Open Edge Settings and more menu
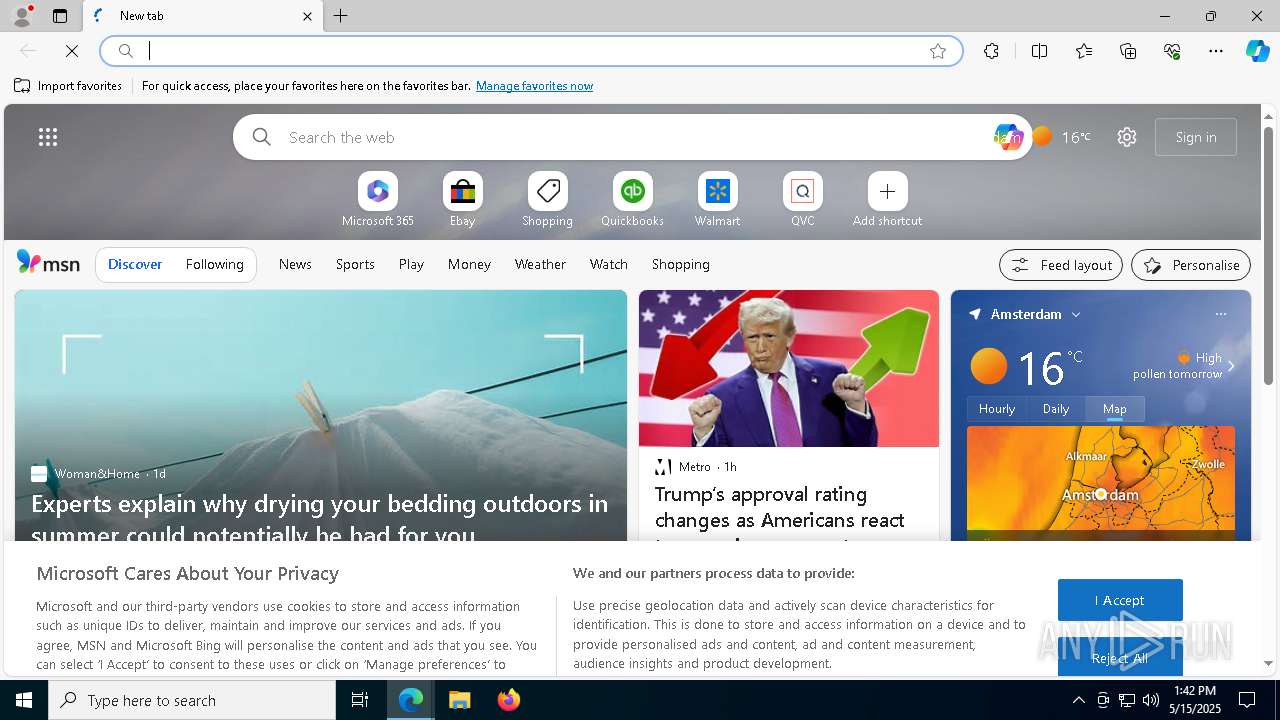Screen dimensions: 1280x720 pos(1216,51)
